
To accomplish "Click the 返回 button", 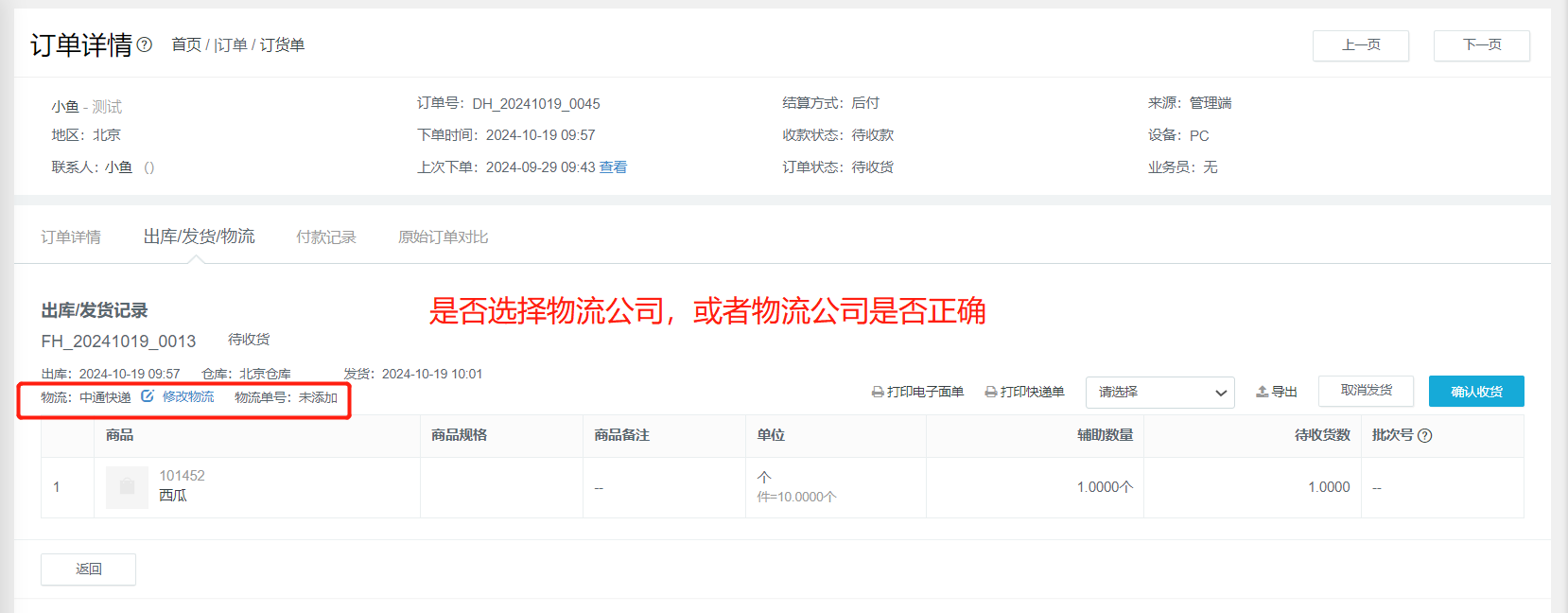I will coord(88,569).
